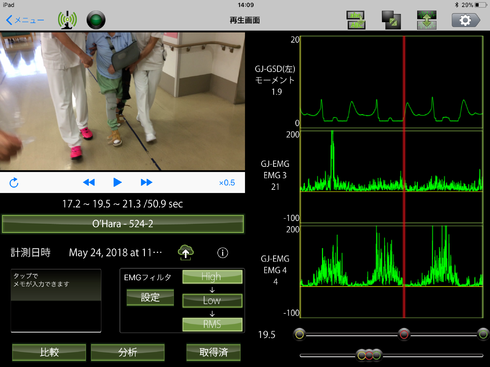This screenshot has width=490, height=367.
Task: Tap the patient walking video frame
Action: coord(122,101)
